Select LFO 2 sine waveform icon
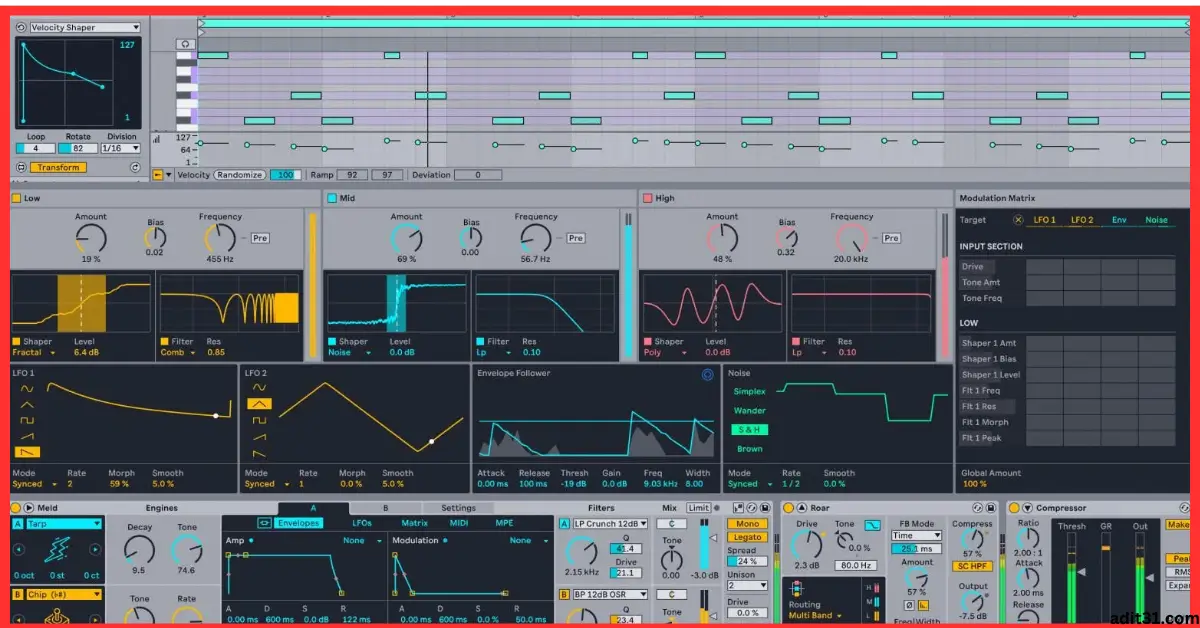Image resolution: width=1200 pixels, height=628 pixels. pos(259,387)
